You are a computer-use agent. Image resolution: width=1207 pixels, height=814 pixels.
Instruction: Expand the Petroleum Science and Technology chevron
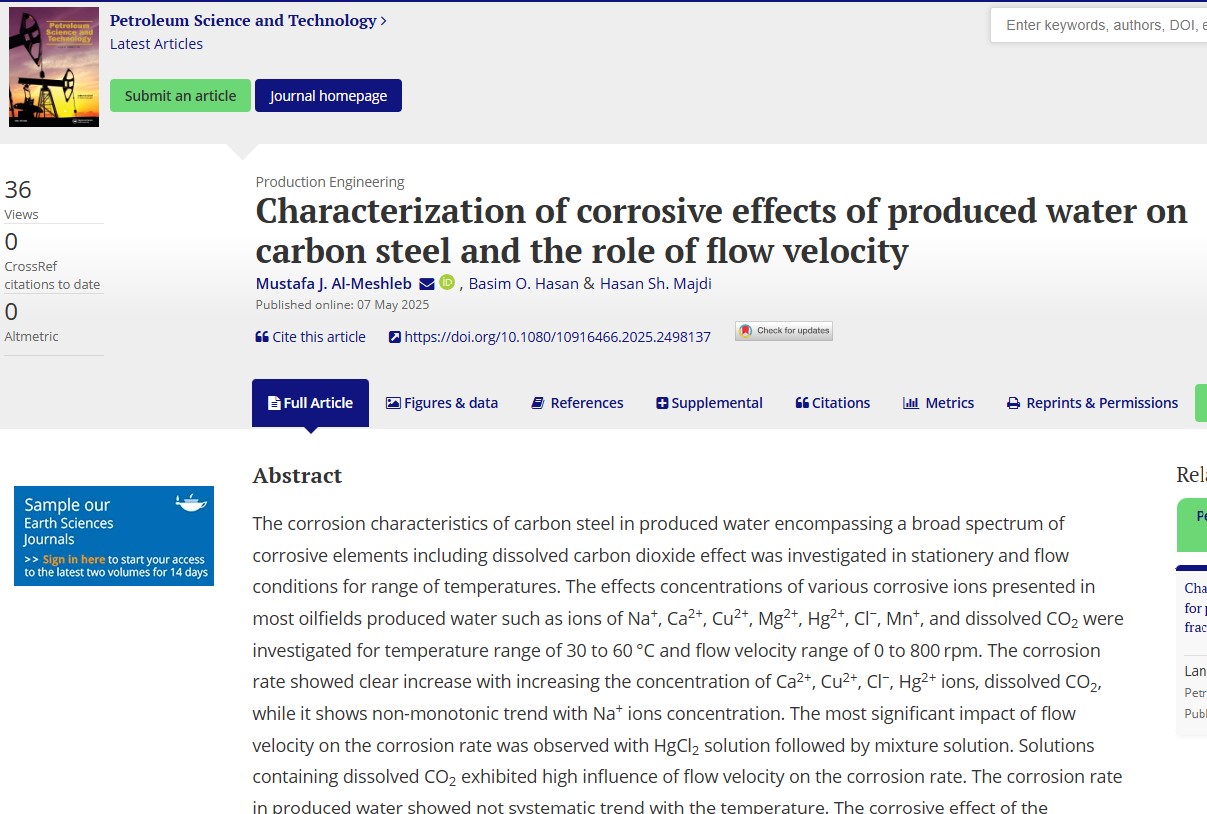click(384, 21)
